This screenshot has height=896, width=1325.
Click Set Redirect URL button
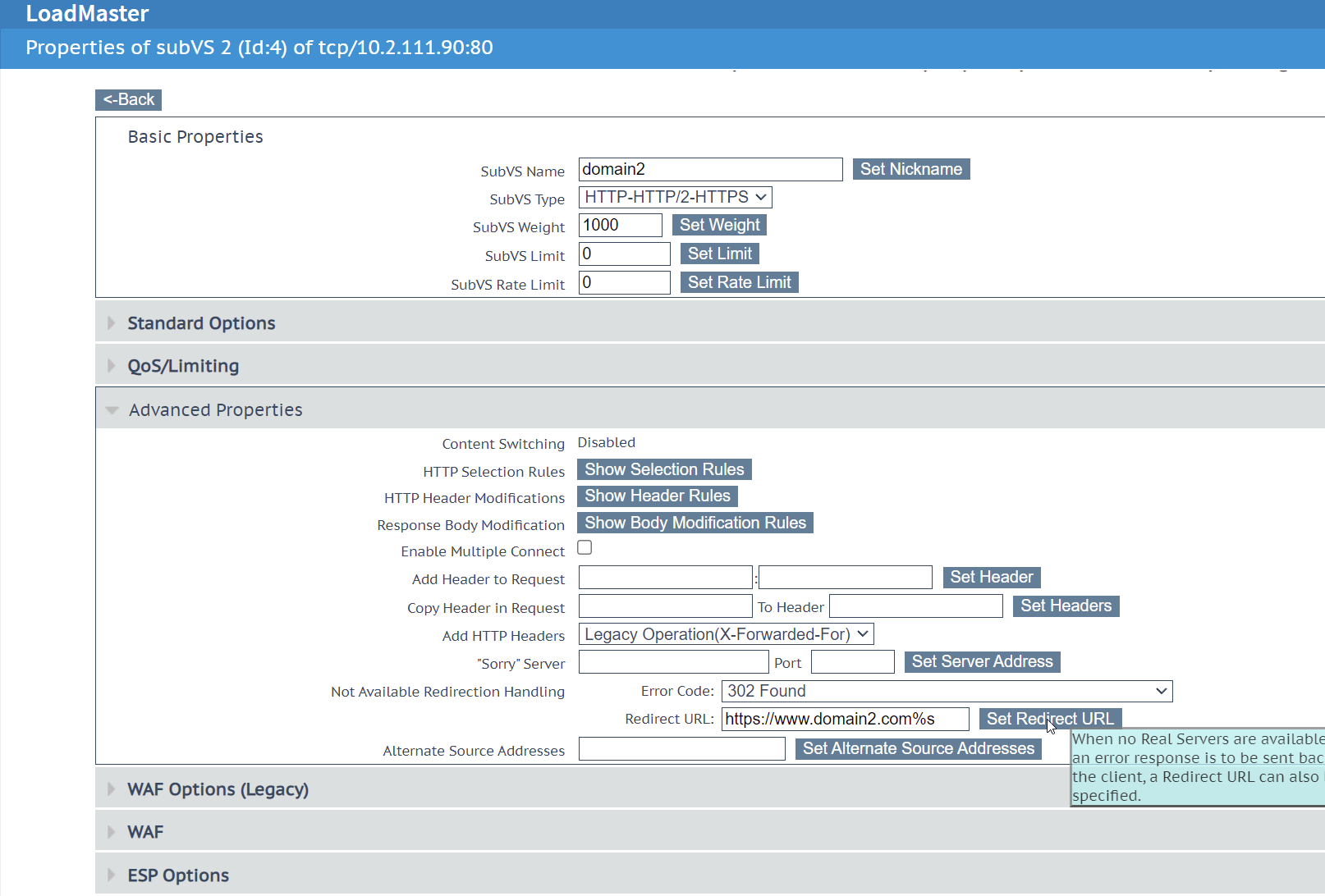(x=1050, y=719)
